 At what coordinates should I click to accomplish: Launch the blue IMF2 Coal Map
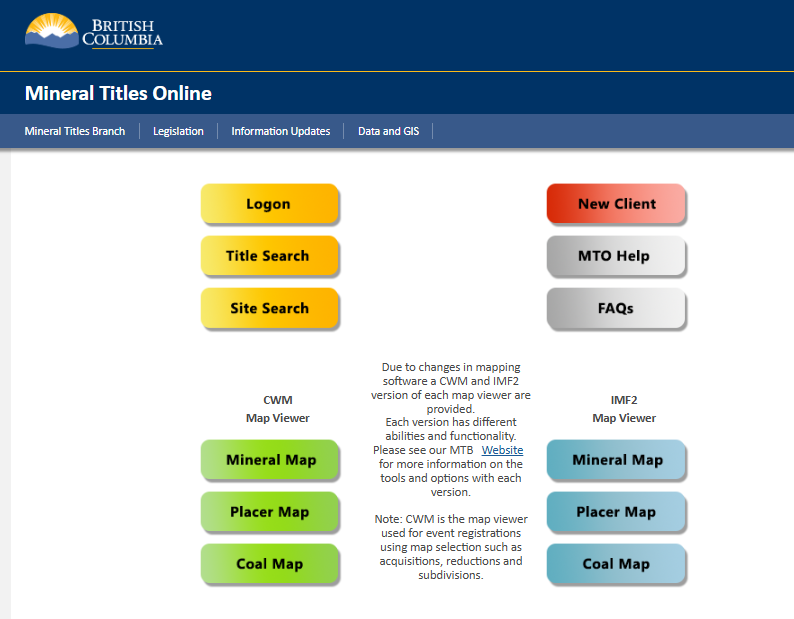coord(616,564)
